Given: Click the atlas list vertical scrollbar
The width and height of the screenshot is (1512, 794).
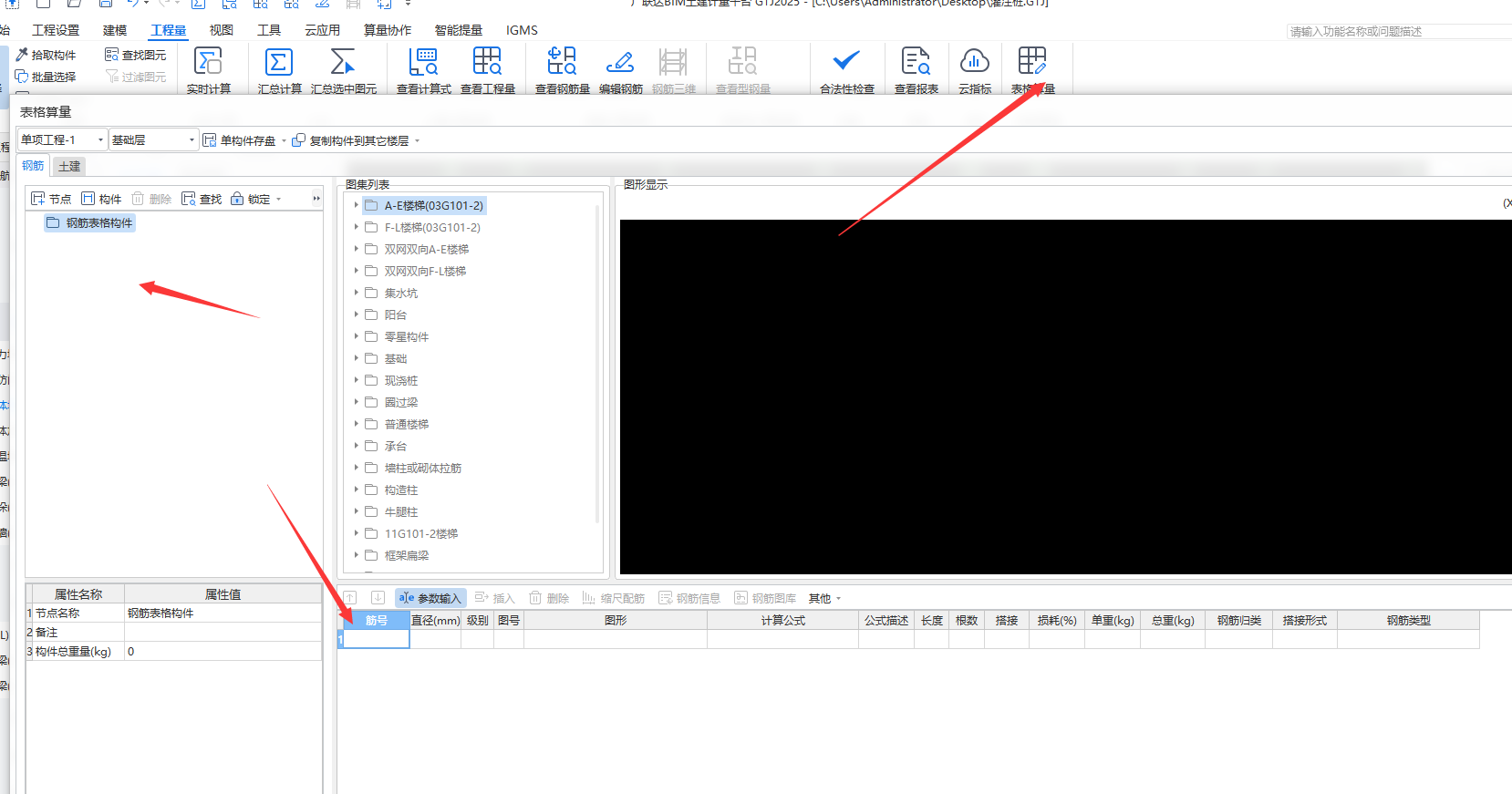Looking at the screenshot, I should click(x=597, y=365).
